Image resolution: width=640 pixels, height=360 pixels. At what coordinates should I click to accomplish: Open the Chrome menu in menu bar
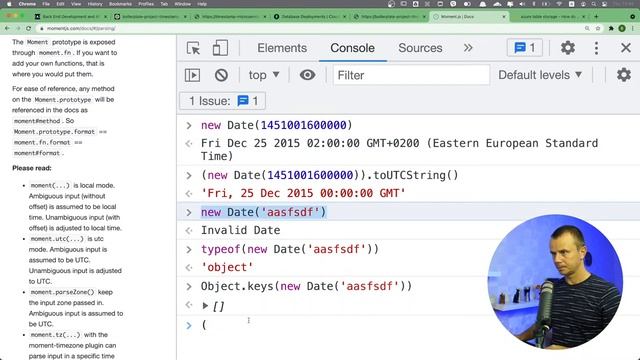(x=27, y=4)
